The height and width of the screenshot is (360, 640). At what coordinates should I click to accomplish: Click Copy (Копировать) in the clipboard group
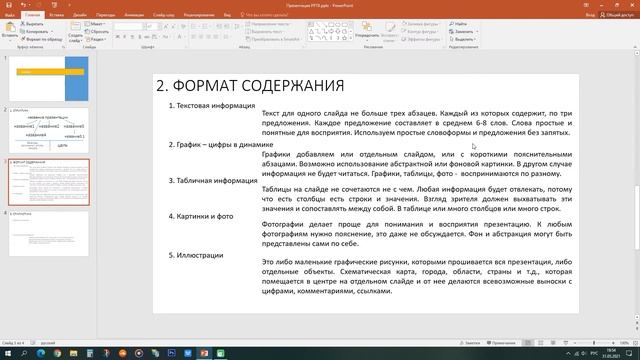click(36, 31)
